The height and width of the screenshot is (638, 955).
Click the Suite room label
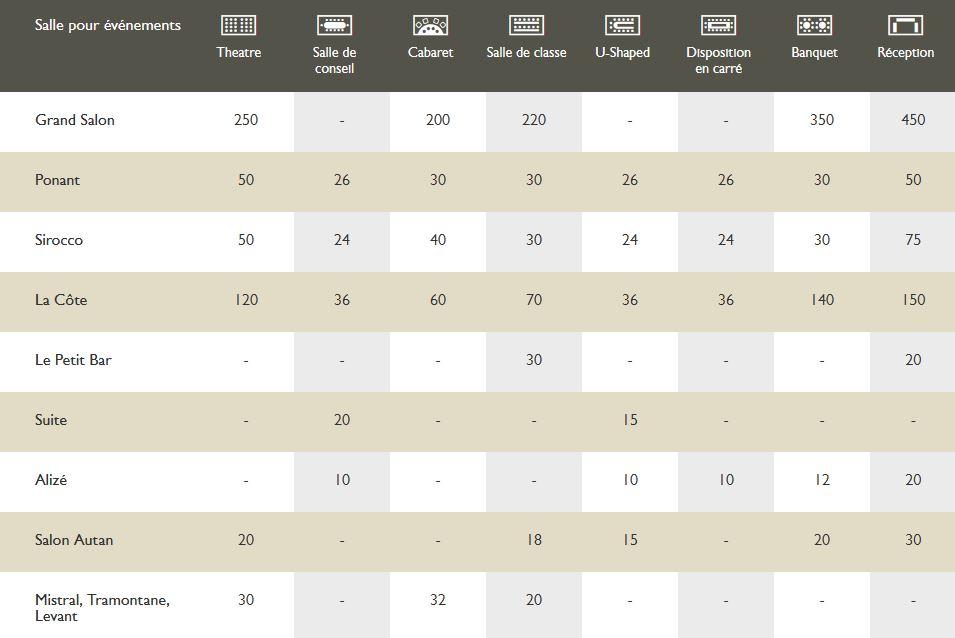click(x=51, y=420)
